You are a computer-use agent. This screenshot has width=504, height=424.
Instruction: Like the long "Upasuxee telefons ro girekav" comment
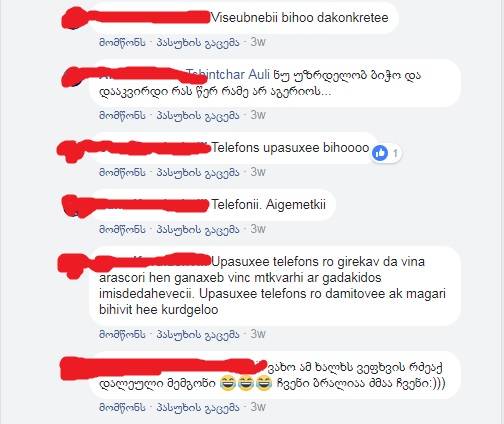point(122,334)
